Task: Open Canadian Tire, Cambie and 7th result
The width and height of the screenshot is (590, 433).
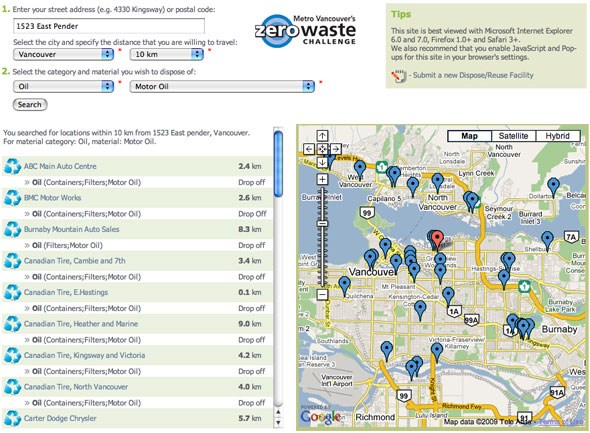Action: (75, 261)
